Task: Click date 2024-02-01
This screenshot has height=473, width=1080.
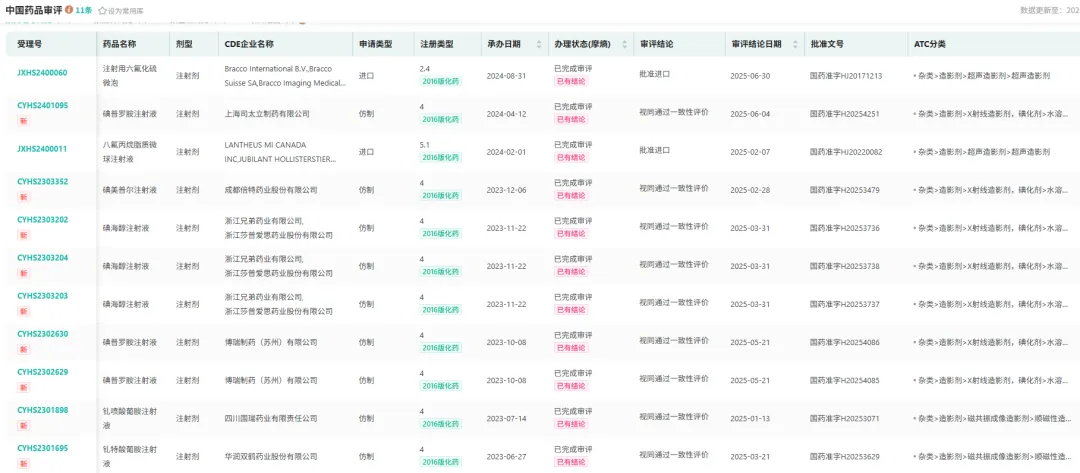Action: click(x=506, y=151)
